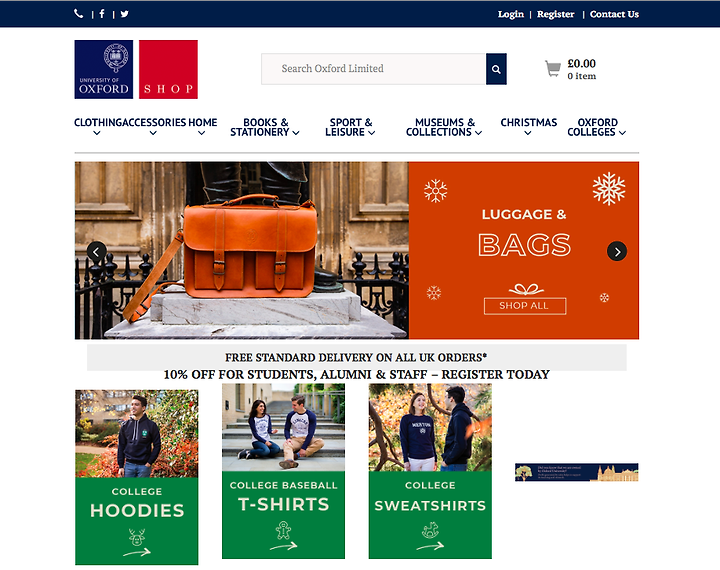The height and width of the screenshot is (570, 720).
Task: Open the shopping cart icon
Action: [553, 69]
